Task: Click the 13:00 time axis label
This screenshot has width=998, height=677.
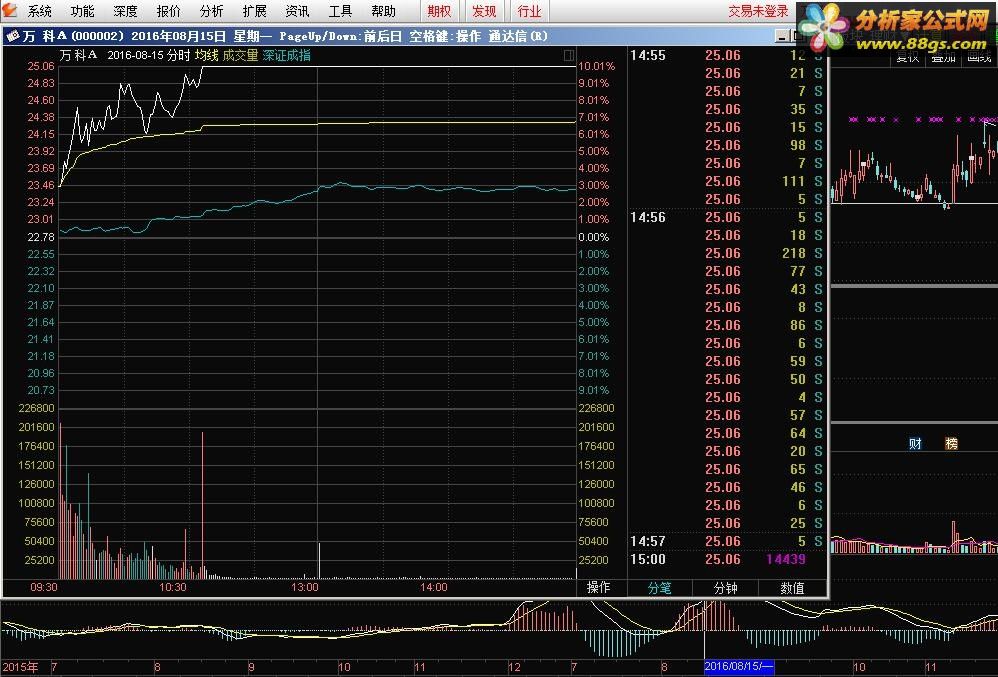Action: (305, 587)
